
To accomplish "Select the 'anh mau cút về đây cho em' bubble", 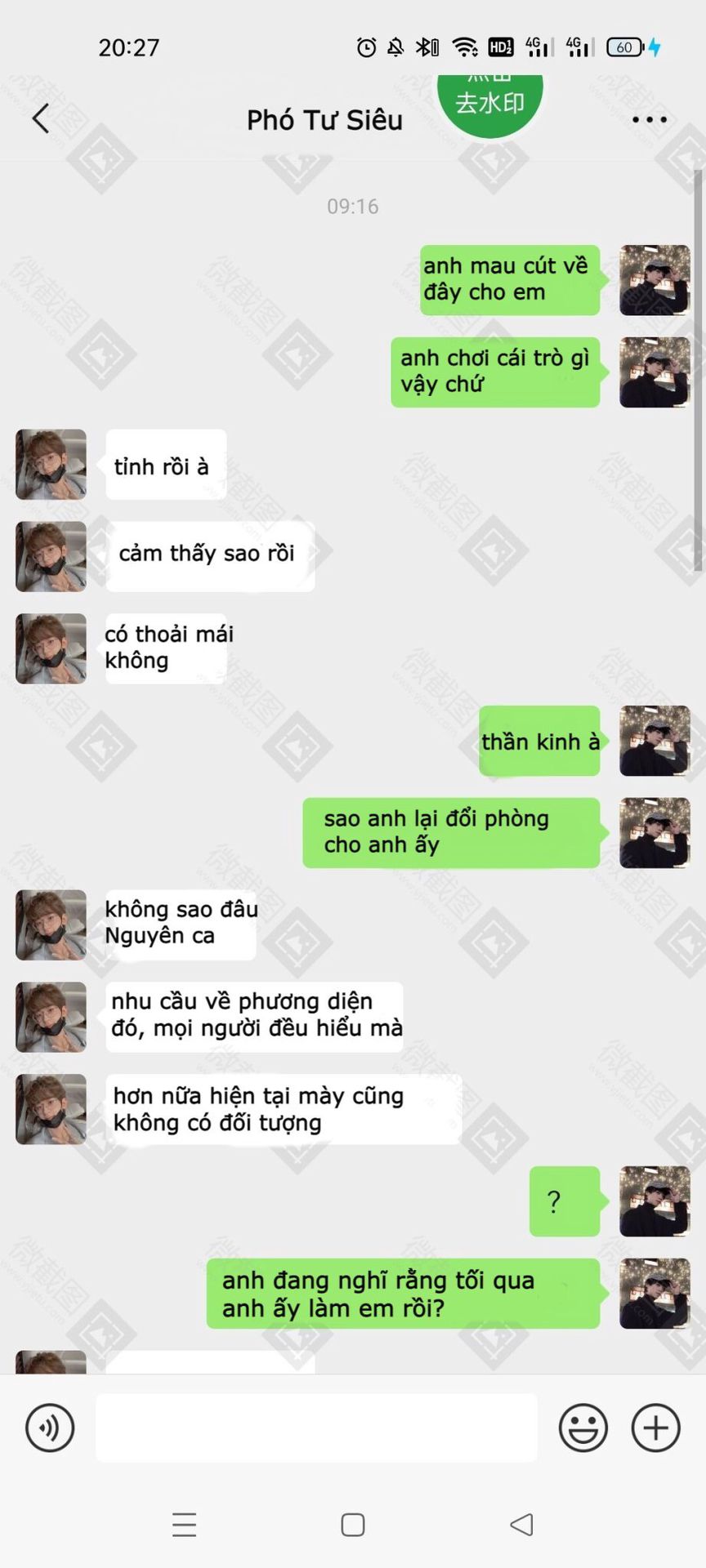I will (x=512, y=279).
